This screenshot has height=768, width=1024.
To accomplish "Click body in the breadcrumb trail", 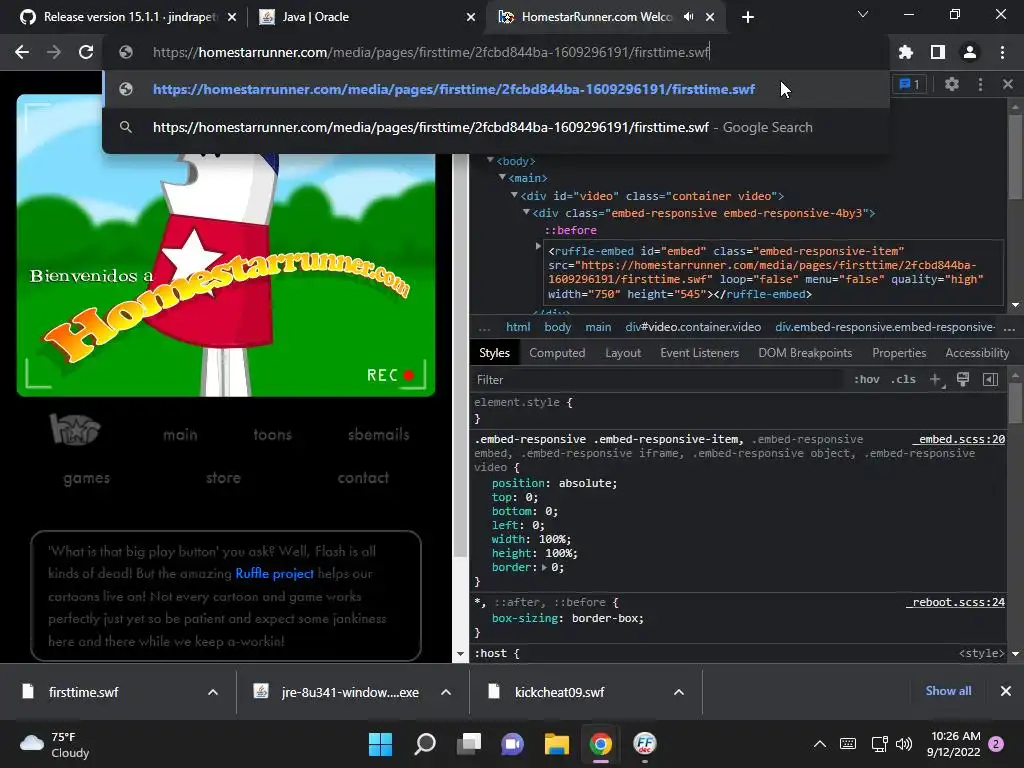I will pos(558,327).
